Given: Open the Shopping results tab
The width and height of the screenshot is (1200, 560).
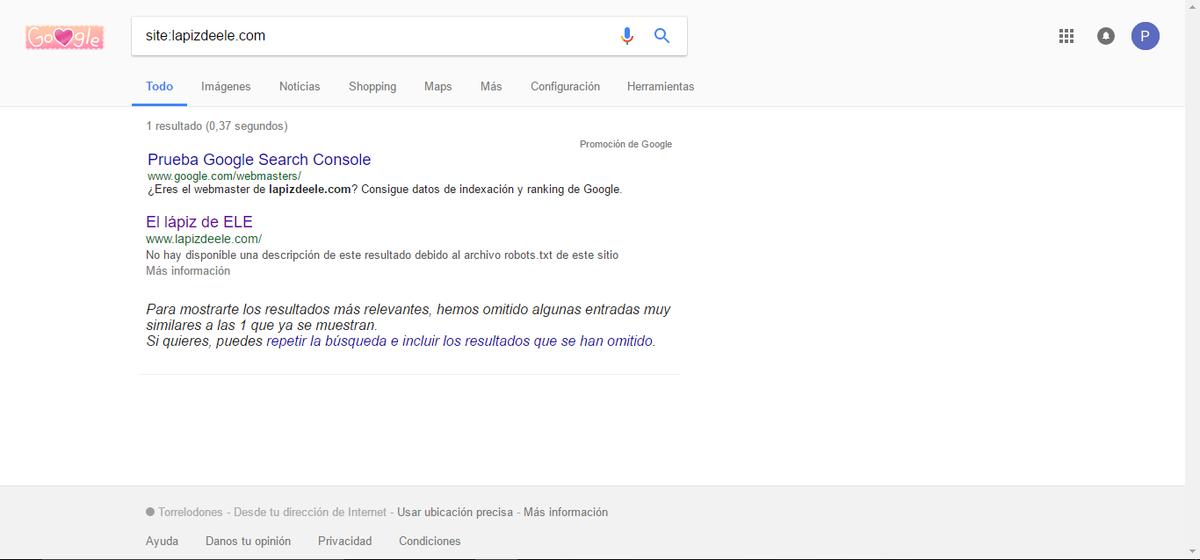Looking at the screenshot, I should [x=372, y=87].
